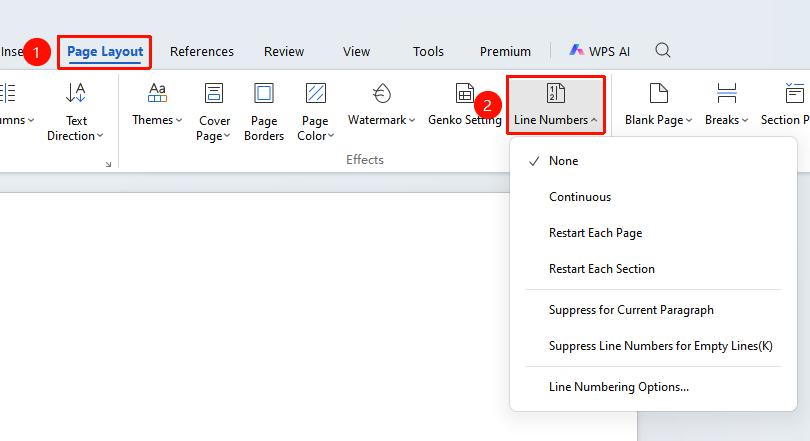The width and height of the screenshot is (810, 441).
Task: Click the Text Direction icon
Action: [x=76, y=93]
